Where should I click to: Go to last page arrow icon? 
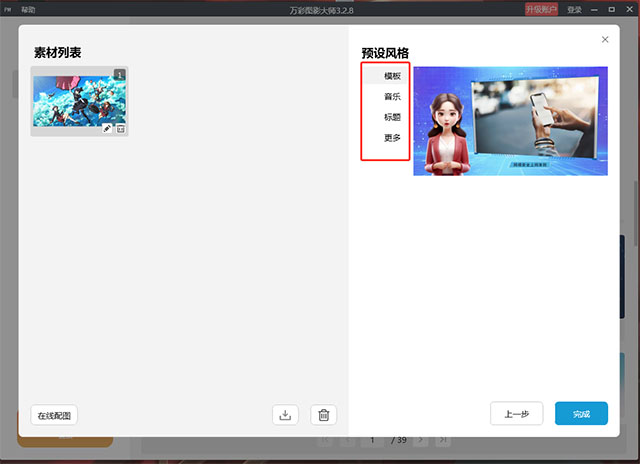[x=443, y=440]
